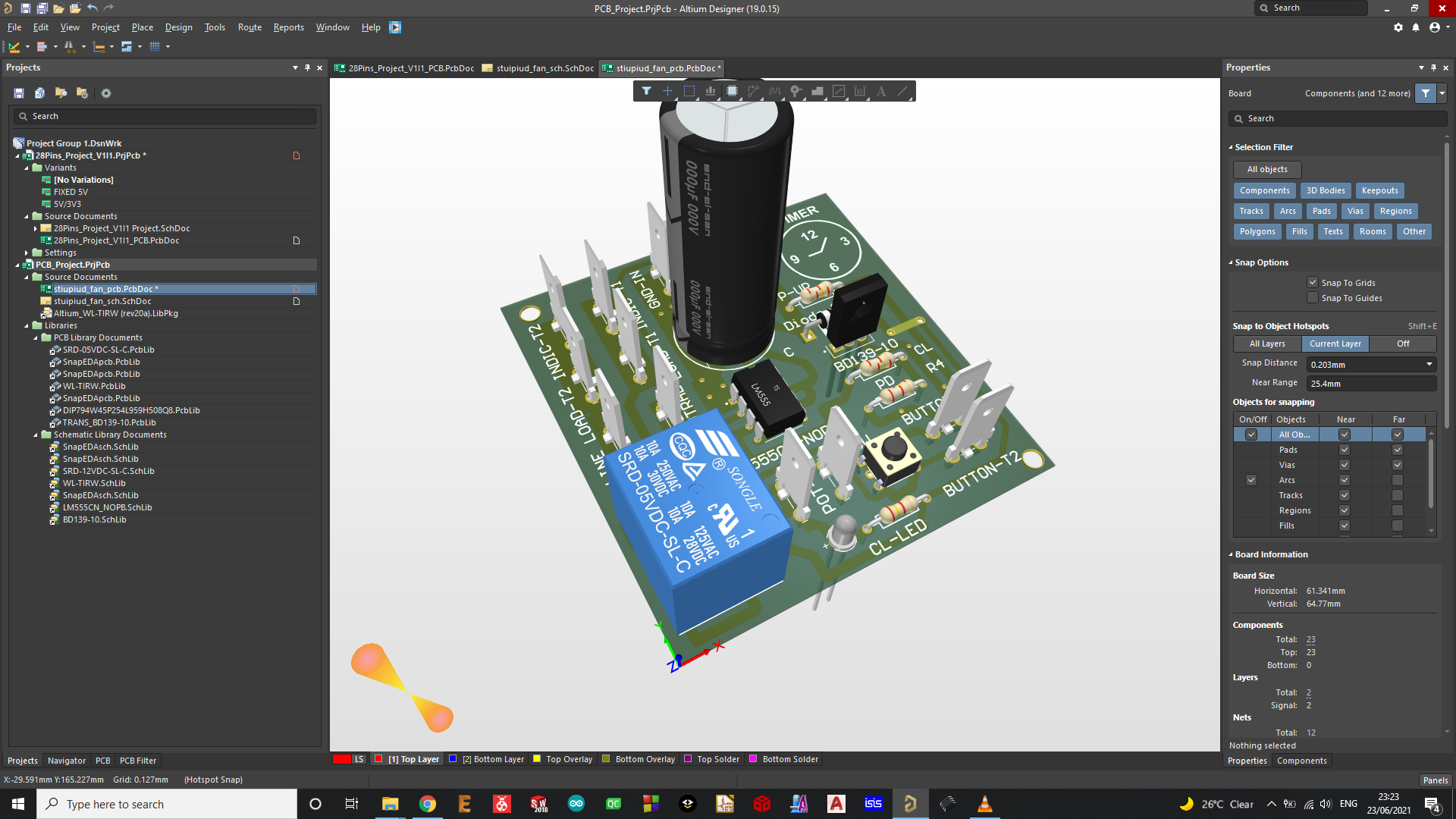The image size is (1456, 819).
Task: Open the align objects tool
Action: coord(711,91)
